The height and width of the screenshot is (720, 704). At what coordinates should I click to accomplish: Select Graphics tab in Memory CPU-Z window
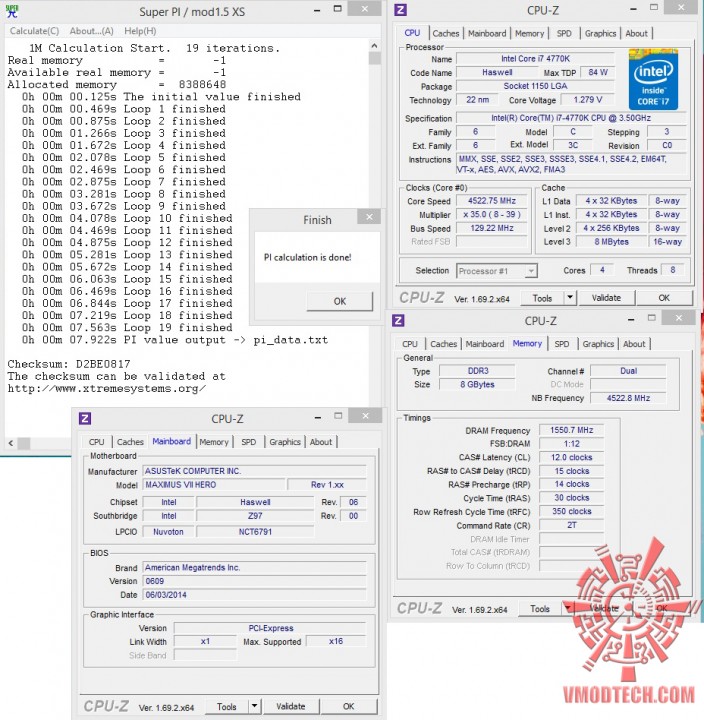[x=598, y=343]
